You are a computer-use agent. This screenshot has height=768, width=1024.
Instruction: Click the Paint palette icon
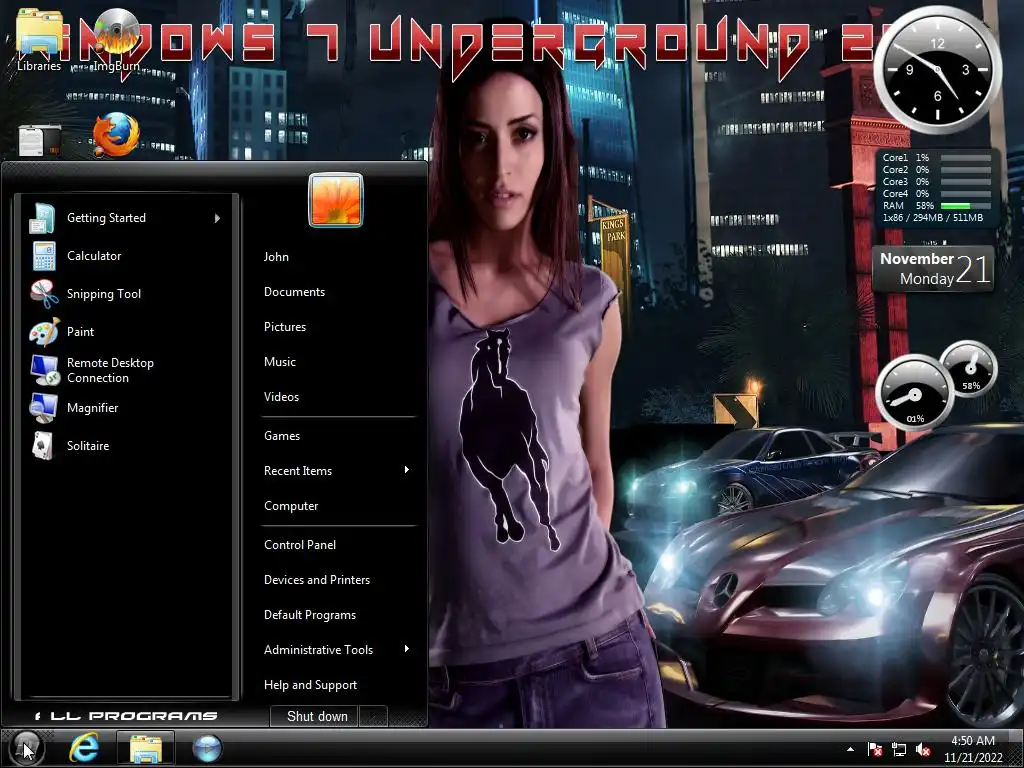[44, 332]
